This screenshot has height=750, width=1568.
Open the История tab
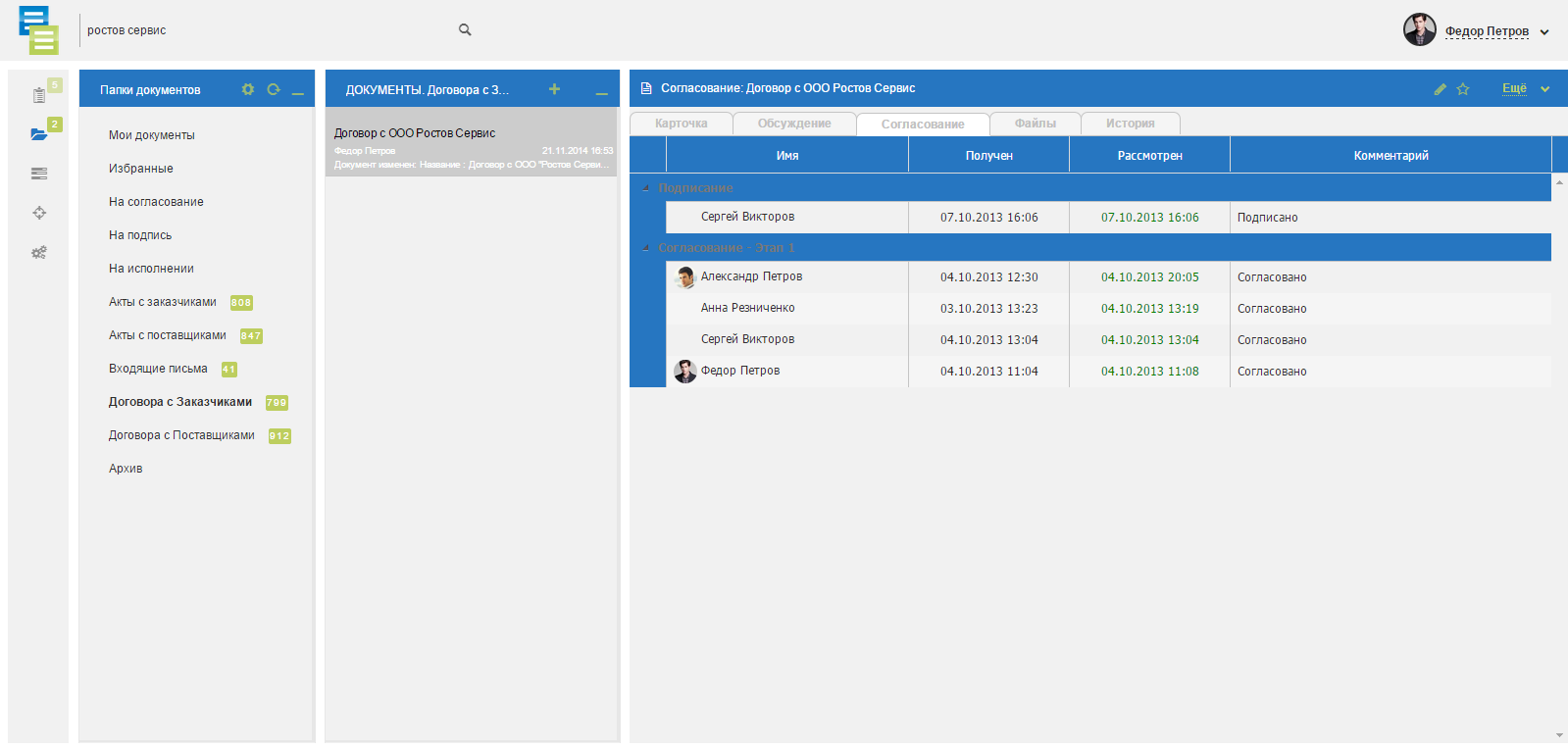[1130, 124]
